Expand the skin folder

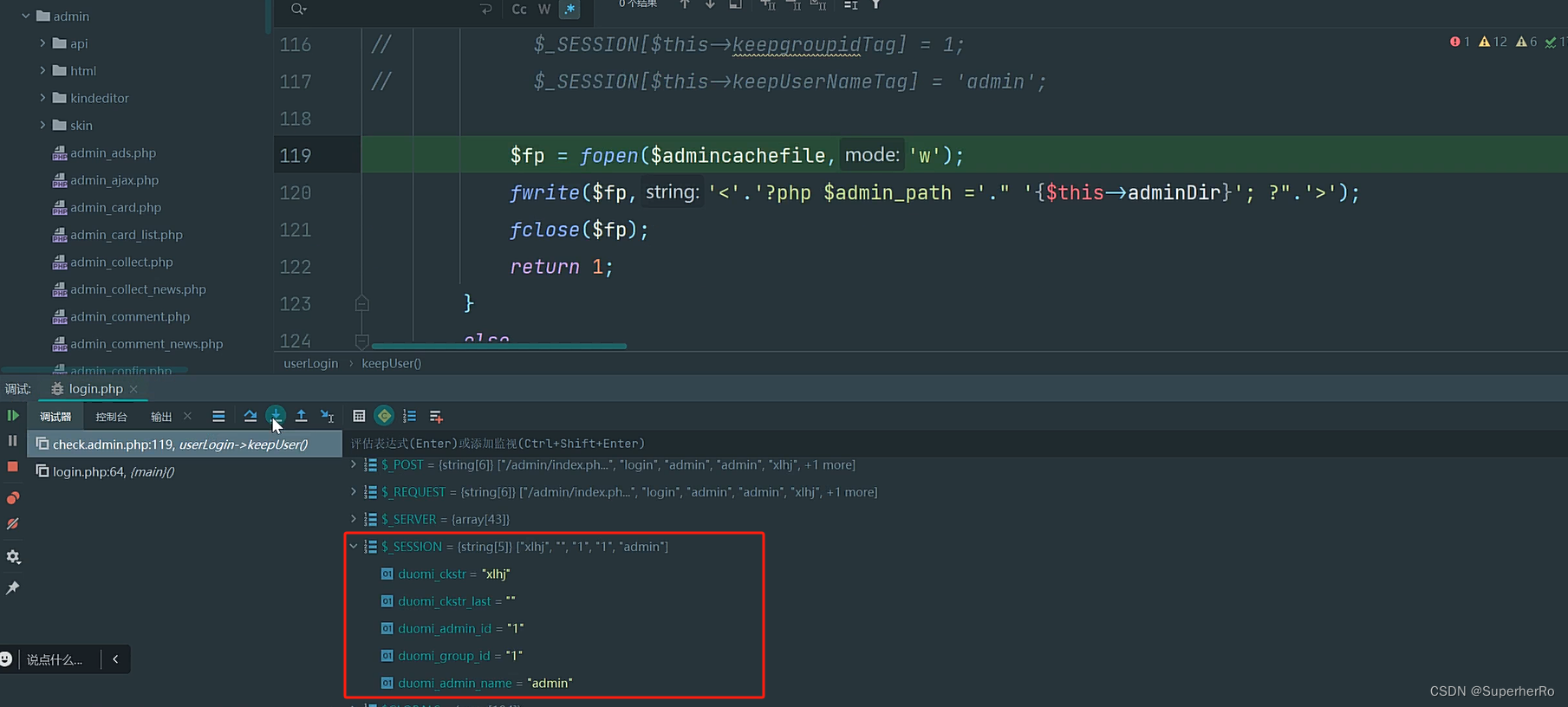pos(42,125)
